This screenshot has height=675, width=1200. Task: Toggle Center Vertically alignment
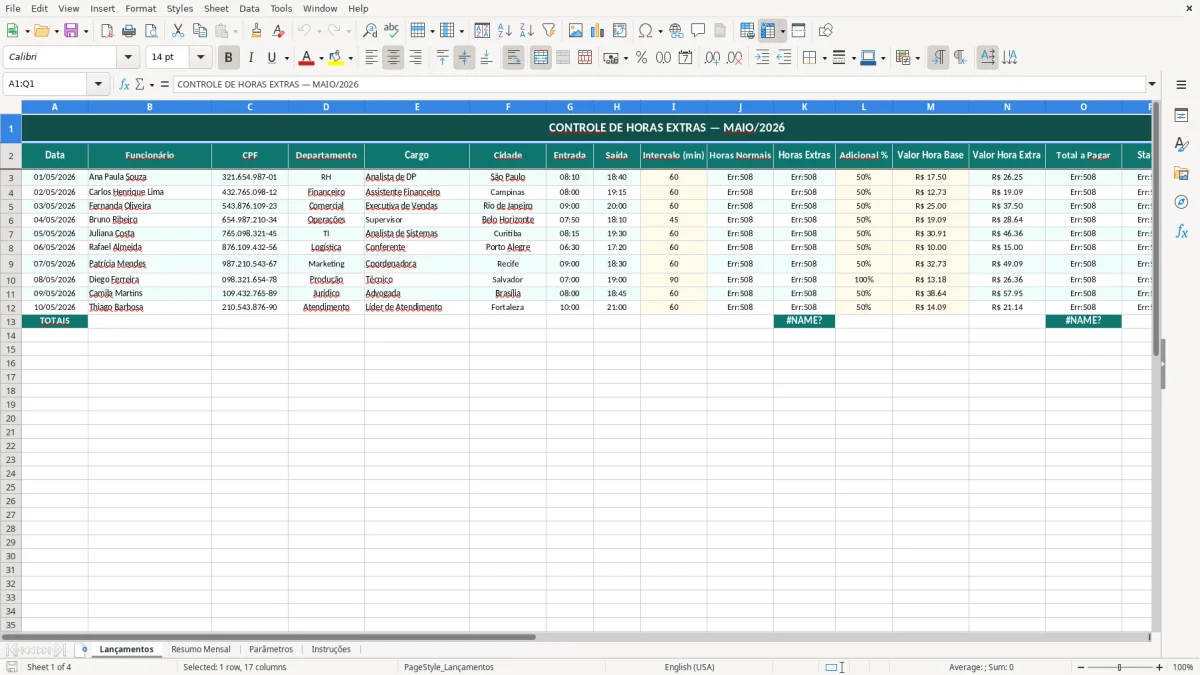(x=464, y=58)
